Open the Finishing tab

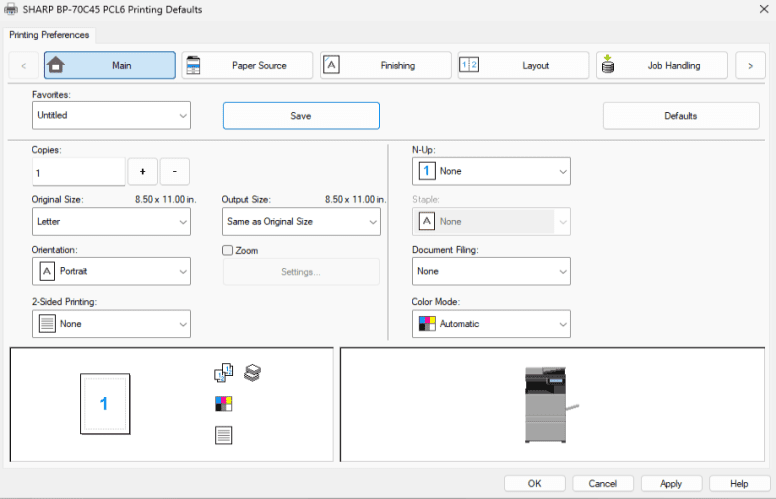click(385, 66)
